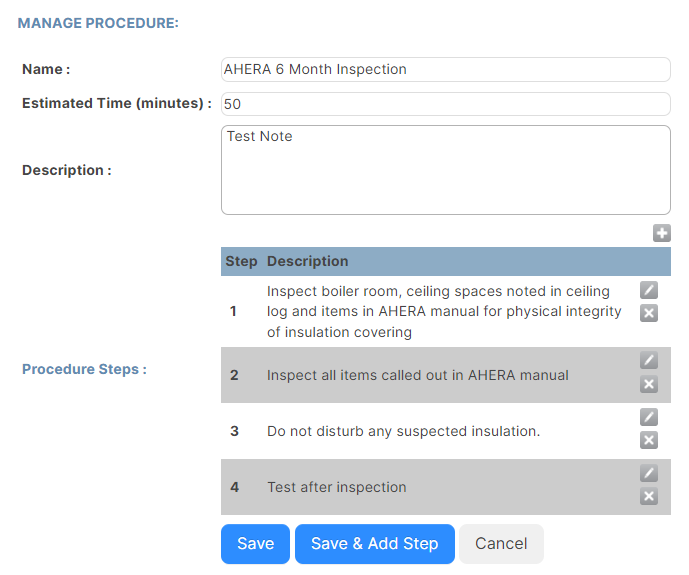Delete step 1 with the X icon
Screen dimensions: 689x575
[x=649, y=313]
